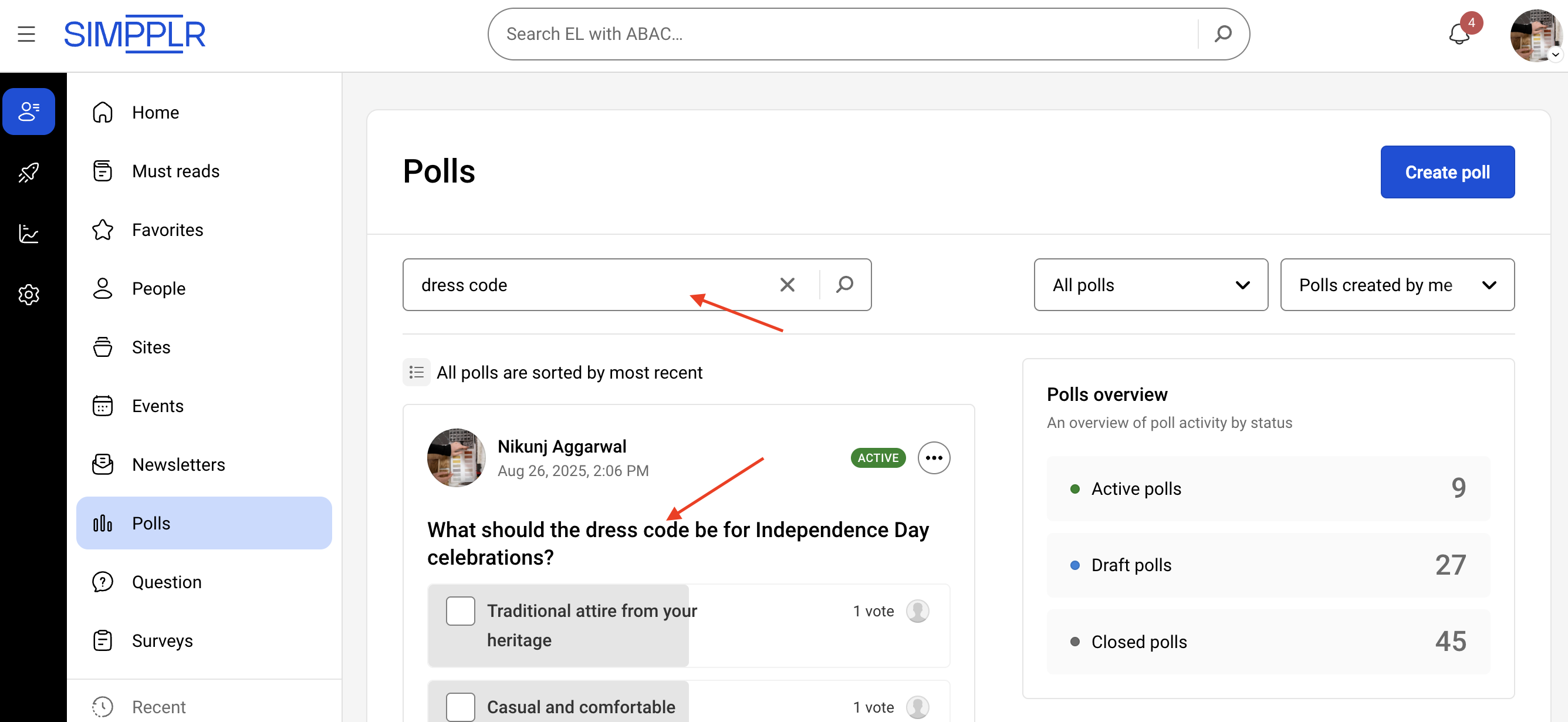
Task: Click the Search EL with ABAC field
Action: 840,34
